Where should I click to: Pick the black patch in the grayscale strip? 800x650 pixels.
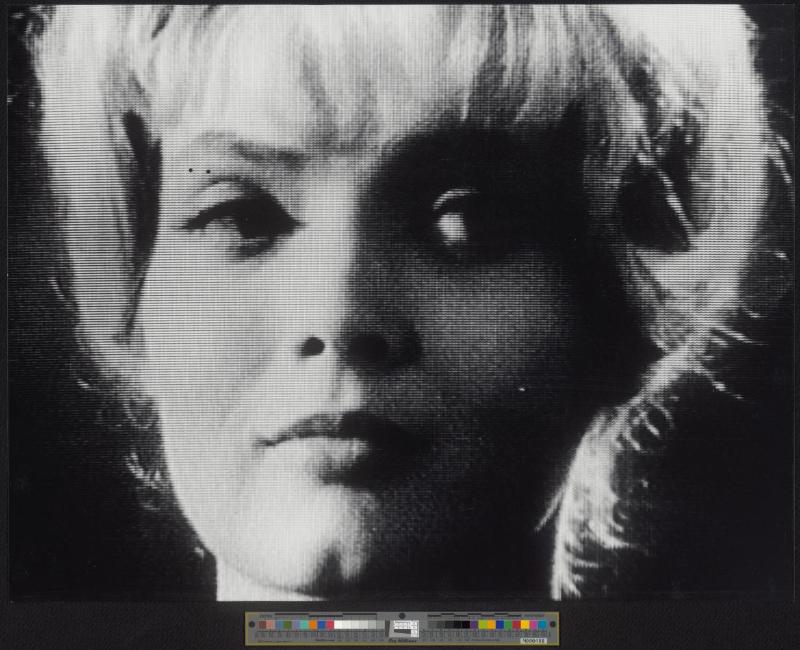pos(462,624)
